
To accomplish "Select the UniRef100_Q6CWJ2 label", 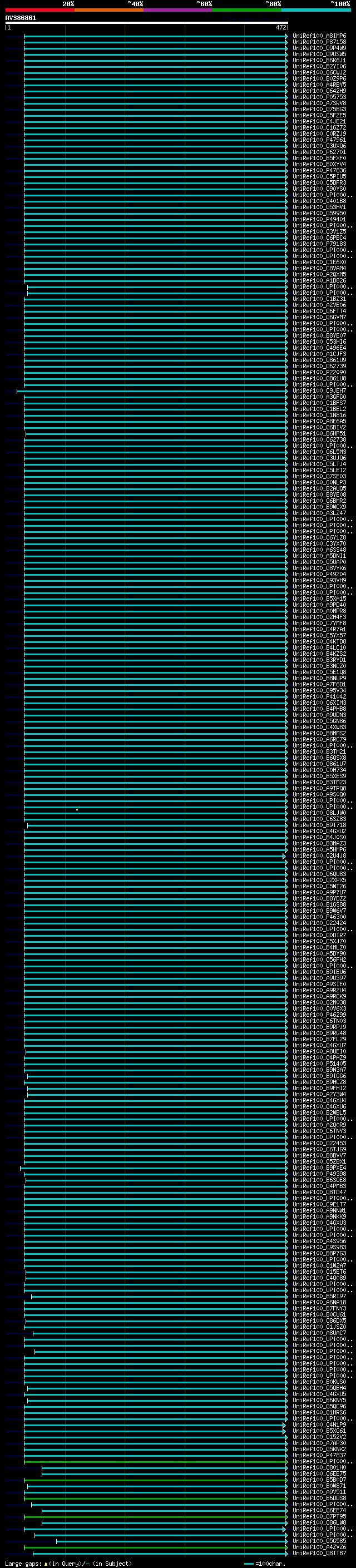I will point(319,72).
